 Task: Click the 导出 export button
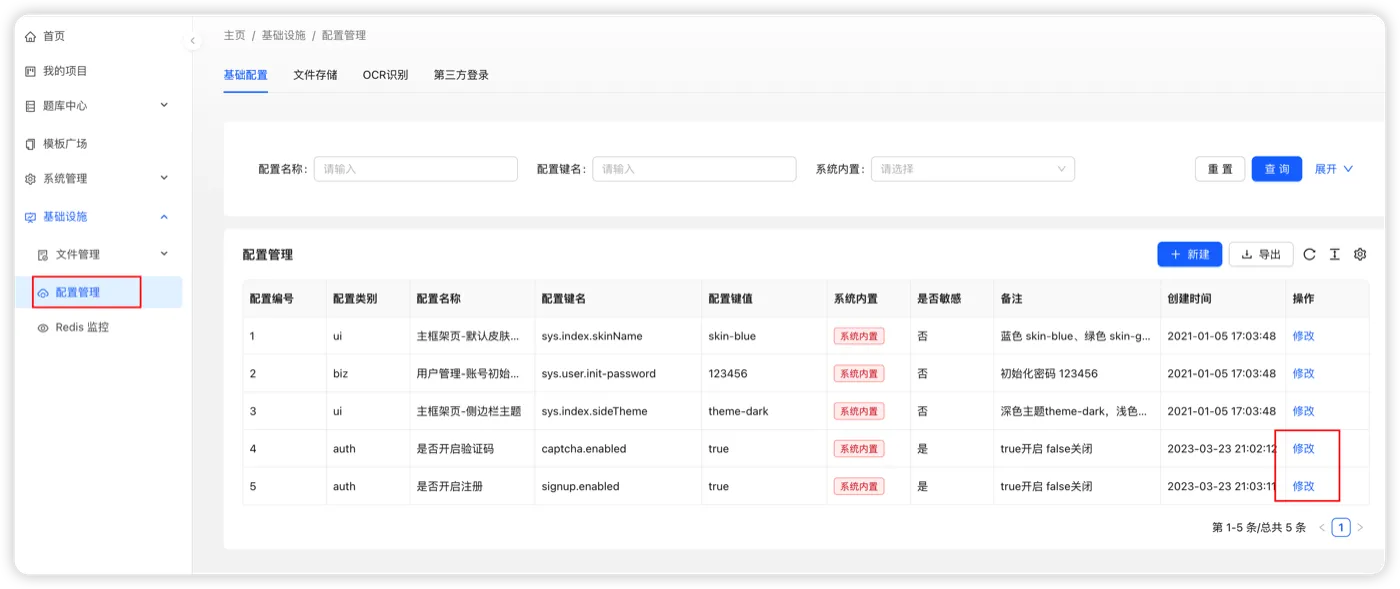(1261, 255)
